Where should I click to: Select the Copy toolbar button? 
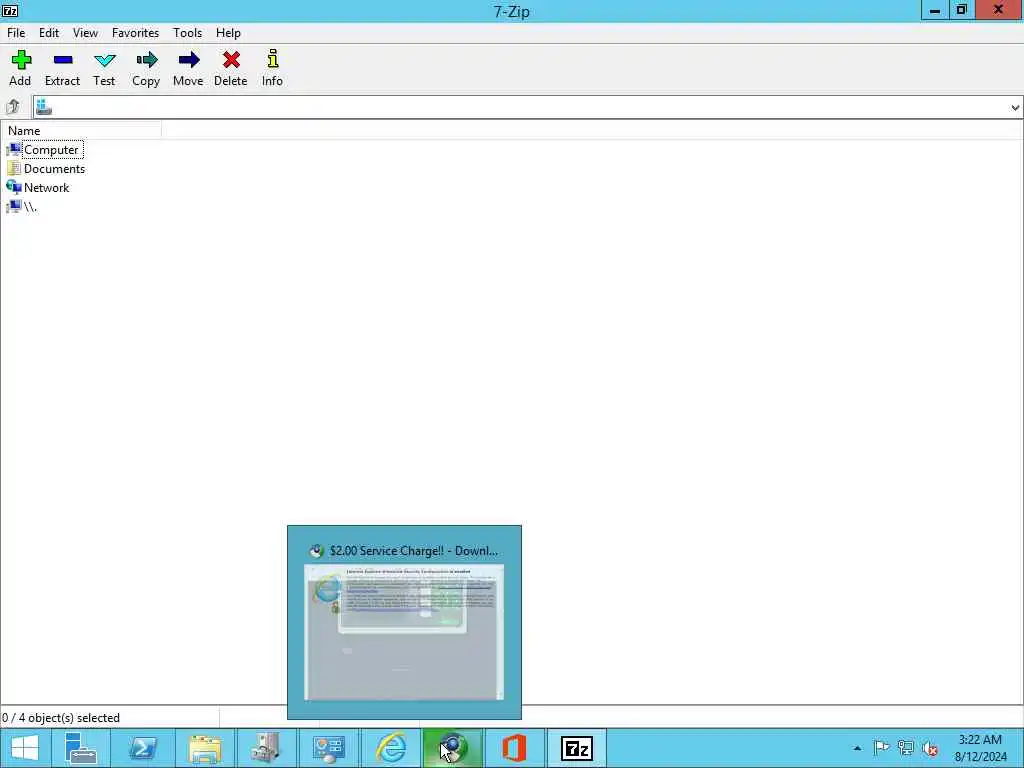pos(146,69)
